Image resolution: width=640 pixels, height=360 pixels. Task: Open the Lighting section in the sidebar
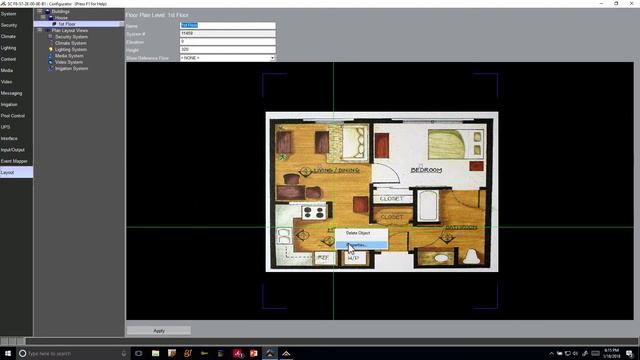tap(16, 48)
